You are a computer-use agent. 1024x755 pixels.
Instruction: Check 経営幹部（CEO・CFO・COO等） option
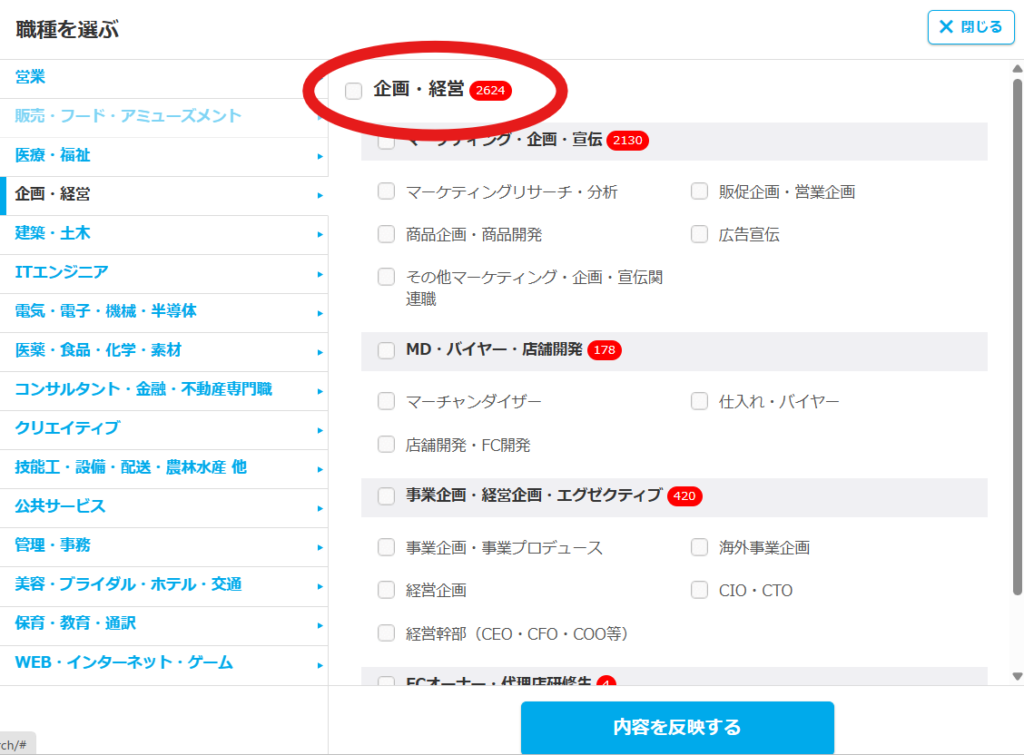click(386, 633)
